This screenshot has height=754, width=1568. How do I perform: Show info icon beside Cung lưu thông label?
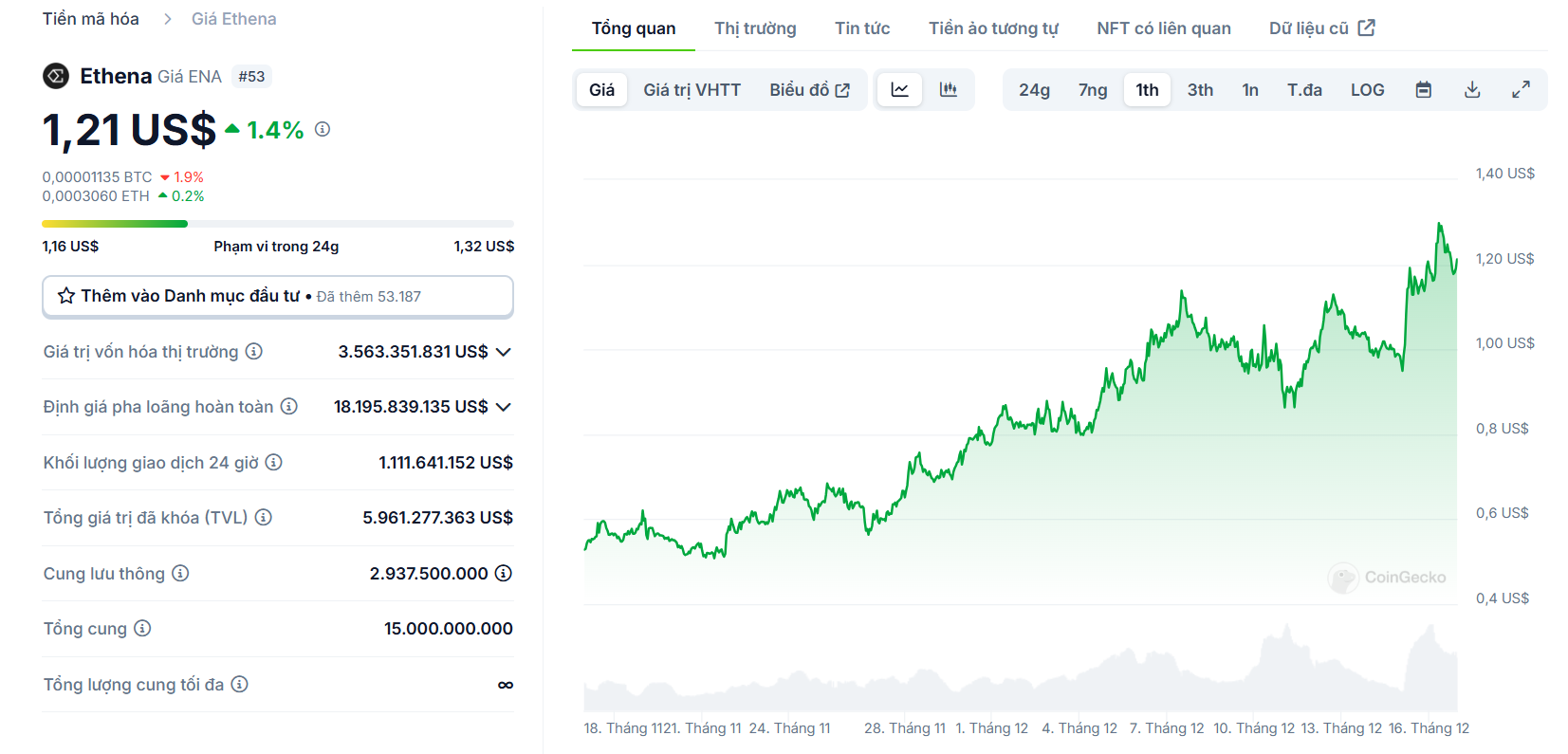180,573
